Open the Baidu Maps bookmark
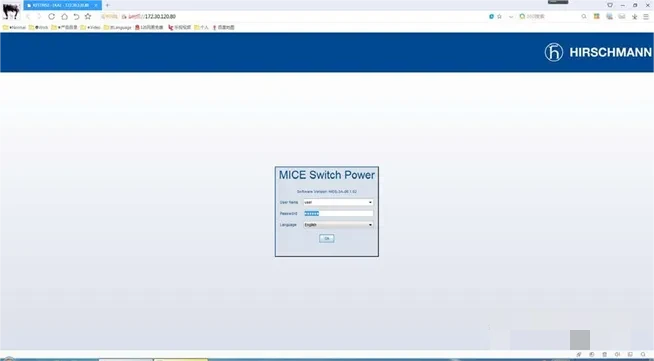The height and width of the screenshot is (361, 654). click(224, 28)
